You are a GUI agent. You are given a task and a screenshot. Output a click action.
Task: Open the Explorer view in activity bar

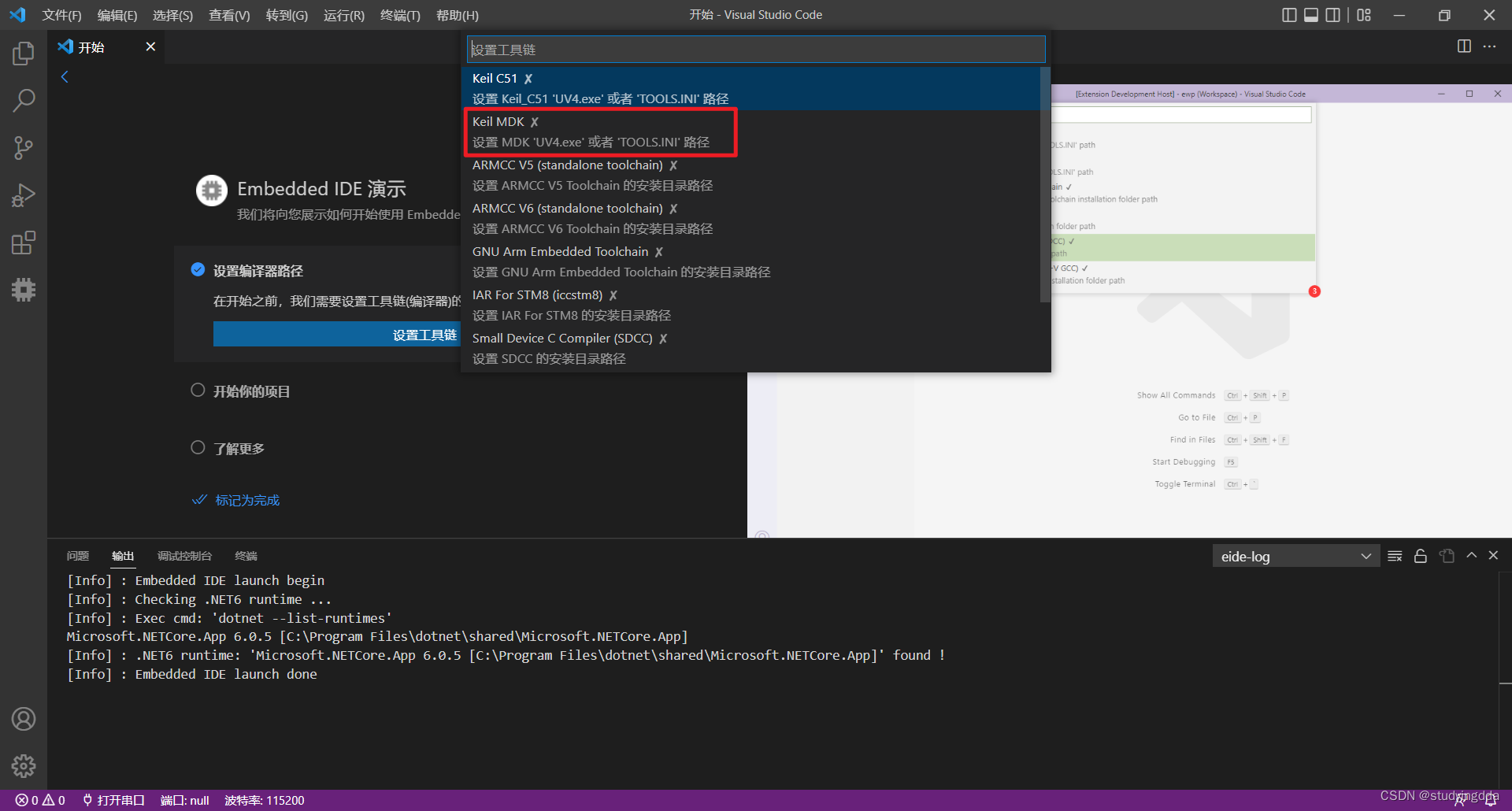(24, 54)
